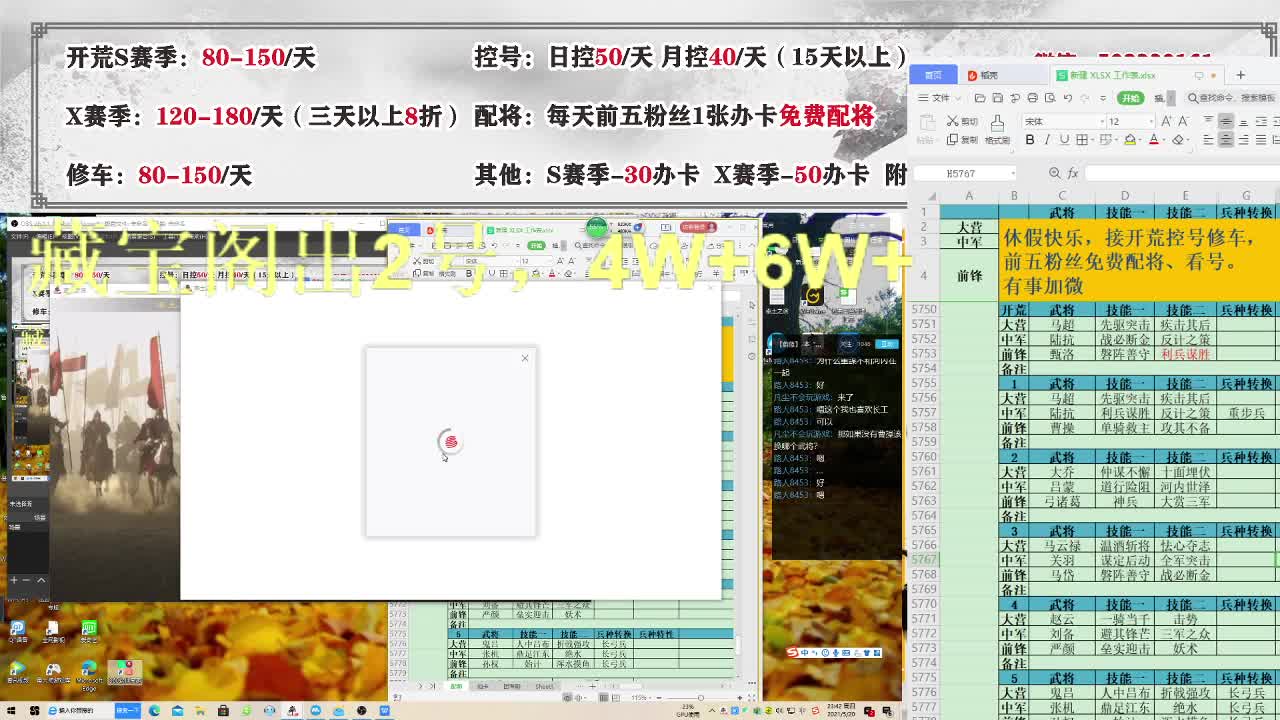Toggle Bold formatting
This screenshot has width=1280, height=720.
coord(1030,139)
